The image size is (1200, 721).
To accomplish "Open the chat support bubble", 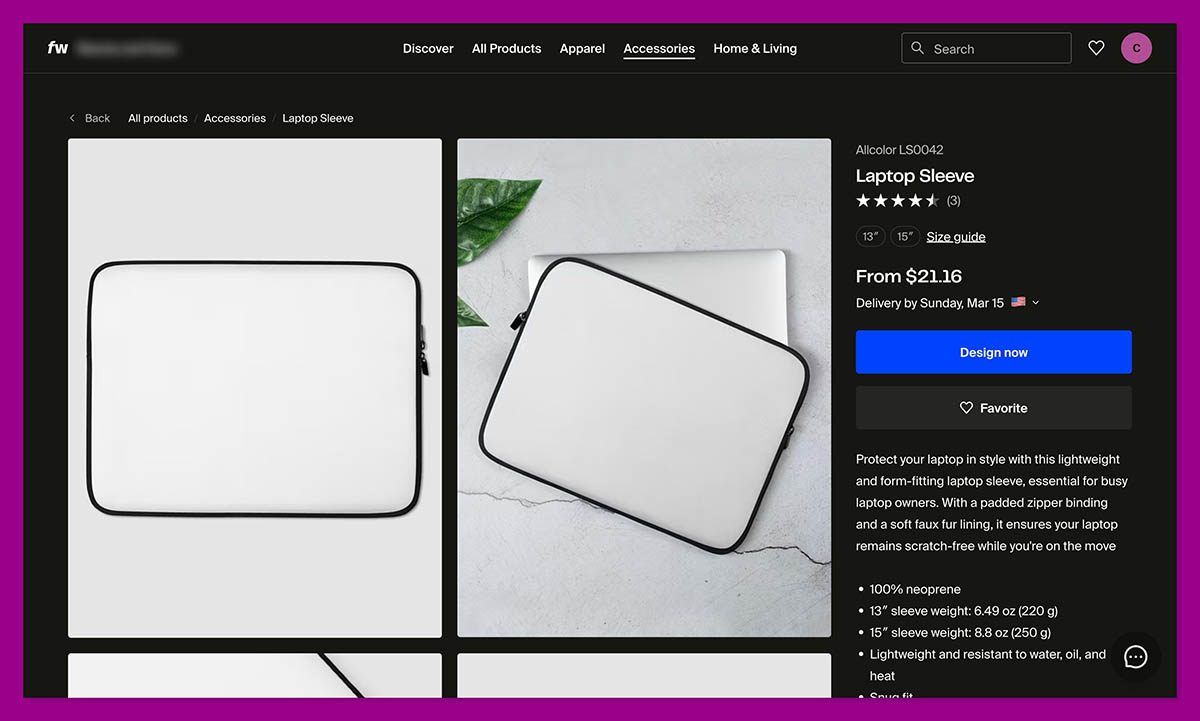I will [1134, 656].
